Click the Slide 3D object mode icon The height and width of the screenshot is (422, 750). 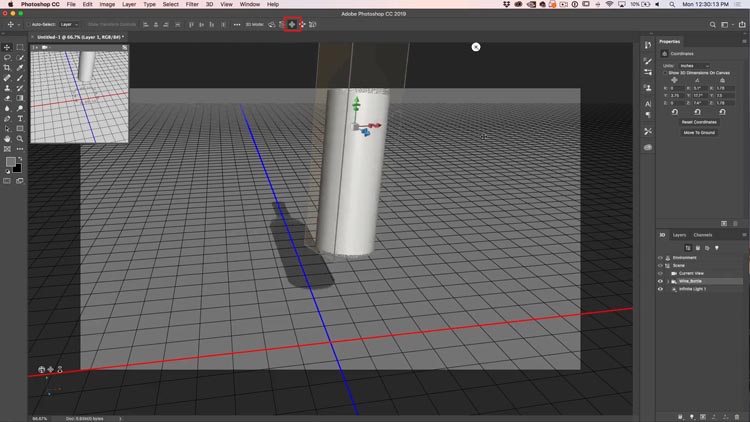pyautogui.click(x=302, y=24)
